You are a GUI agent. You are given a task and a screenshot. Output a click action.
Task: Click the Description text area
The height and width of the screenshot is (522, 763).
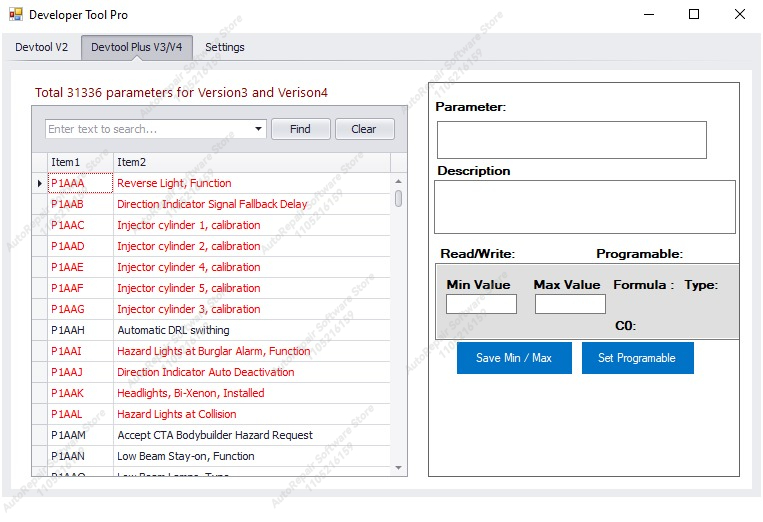tap(585, 207)
